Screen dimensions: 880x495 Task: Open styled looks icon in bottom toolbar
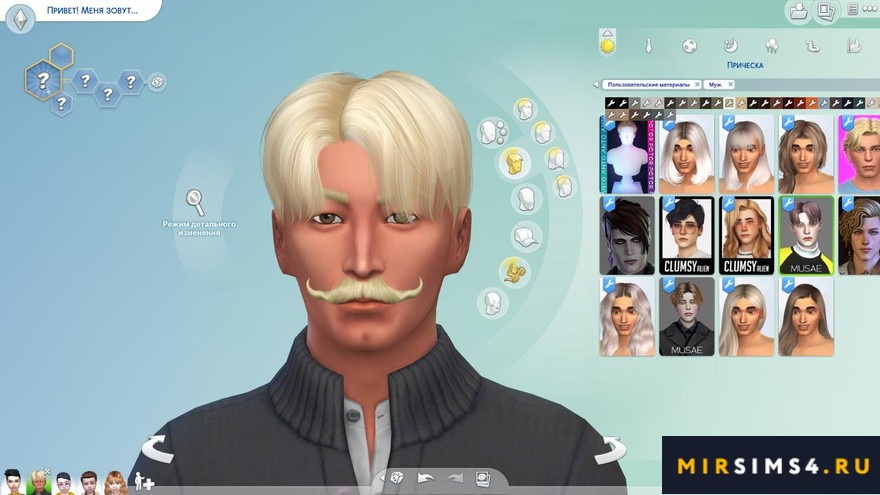click(483, 479)
